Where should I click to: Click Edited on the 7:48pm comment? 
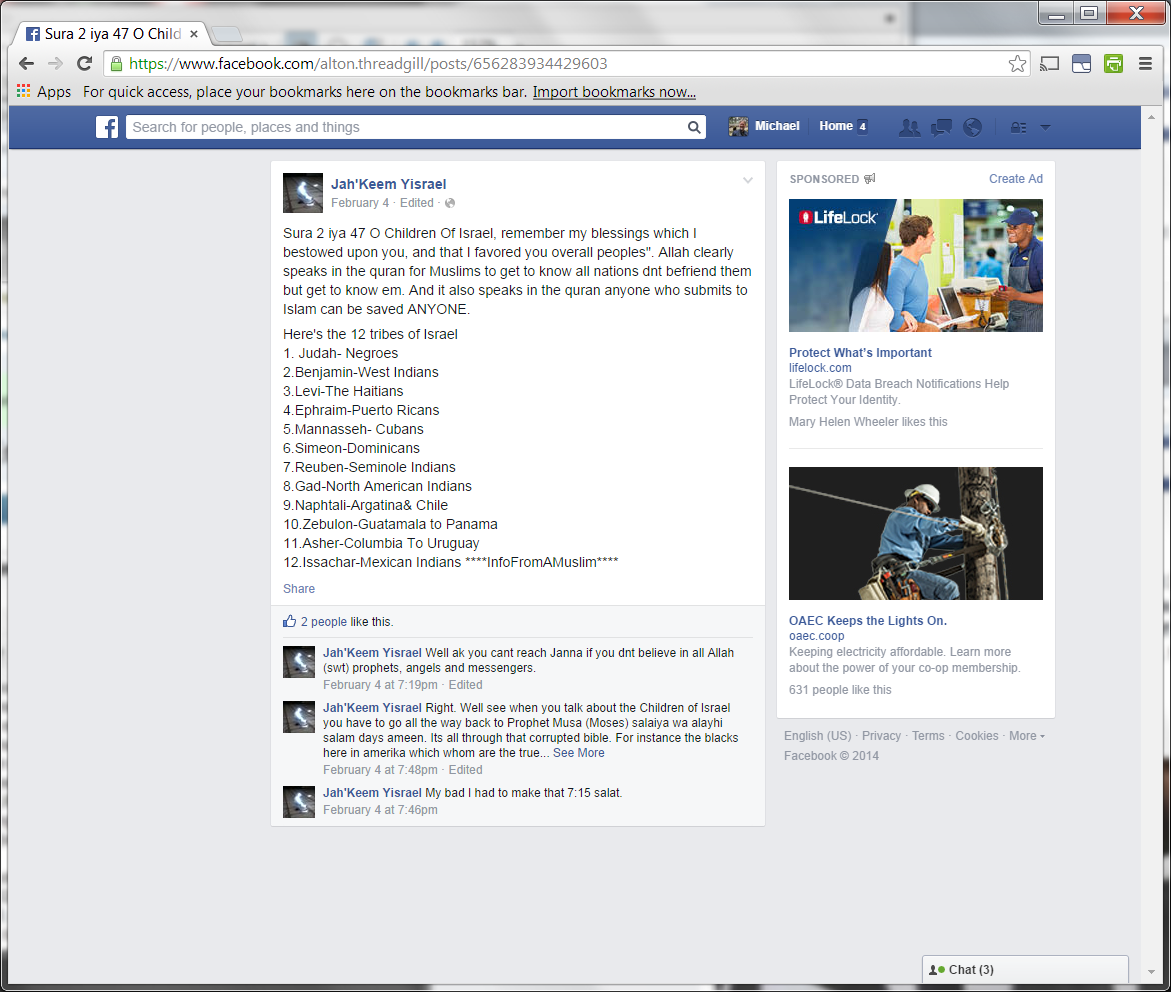point(465,770)
